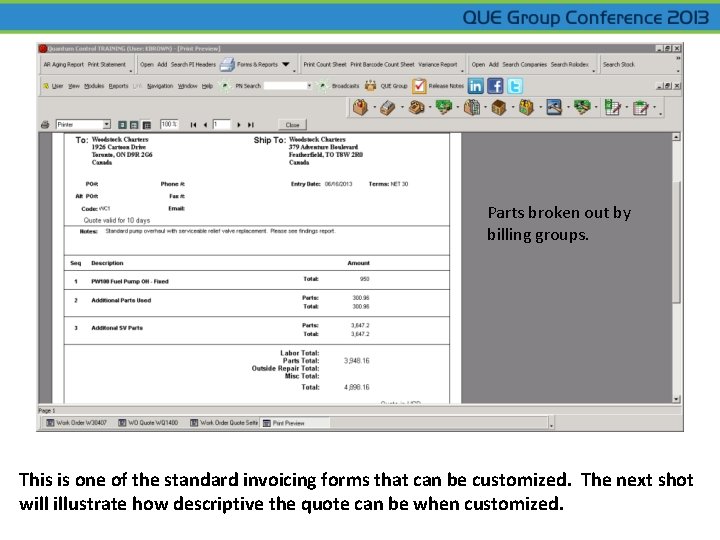Image resolution: width=720 pixels, height=540 pixels.
Task: Jump to the first page of preview
Action: tap(193, 125)
